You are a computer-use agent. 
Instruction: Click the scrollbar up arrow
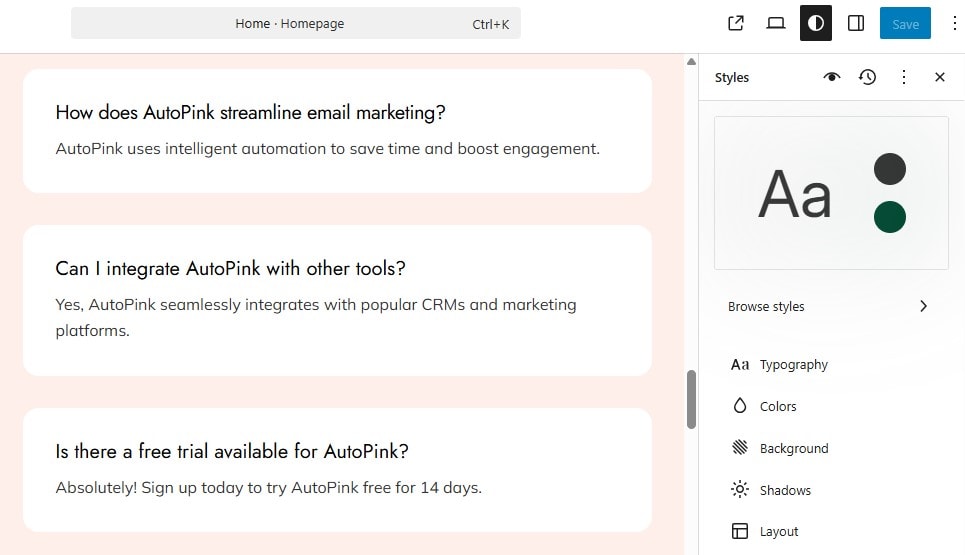click(x=691, y=62)
